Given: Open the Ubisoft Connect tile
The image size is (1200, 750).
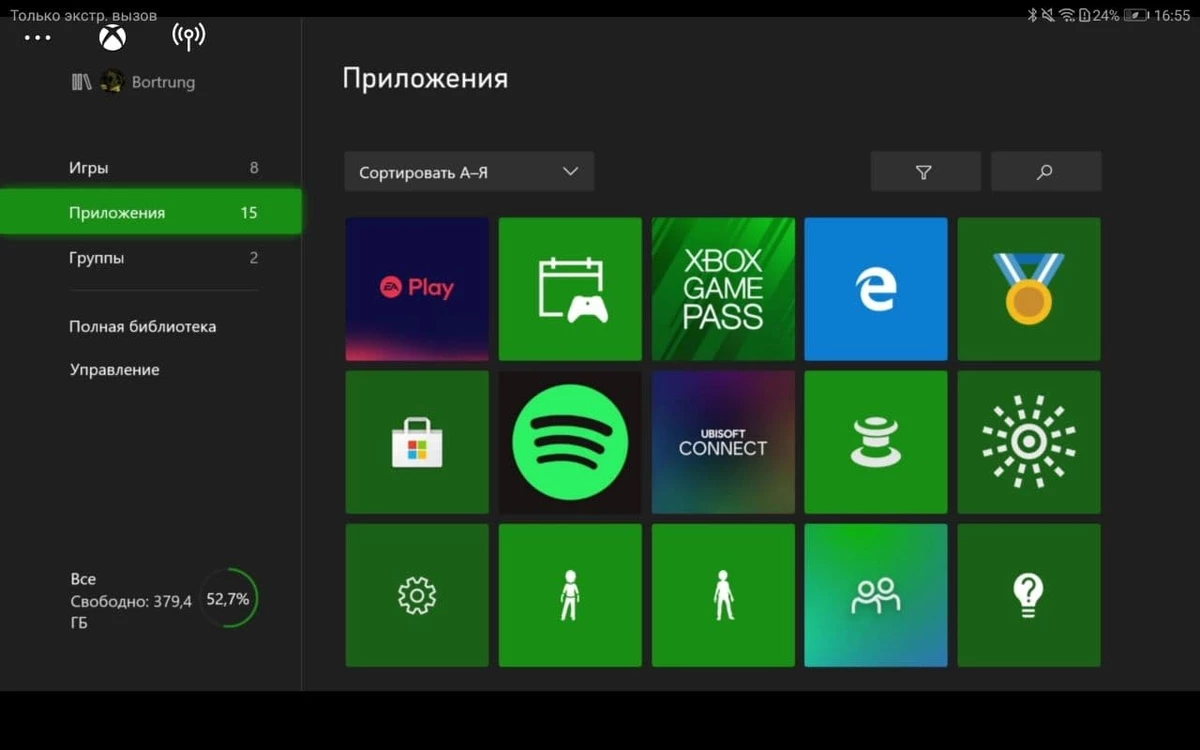Looking at the screenshot, I should (723, 442).
